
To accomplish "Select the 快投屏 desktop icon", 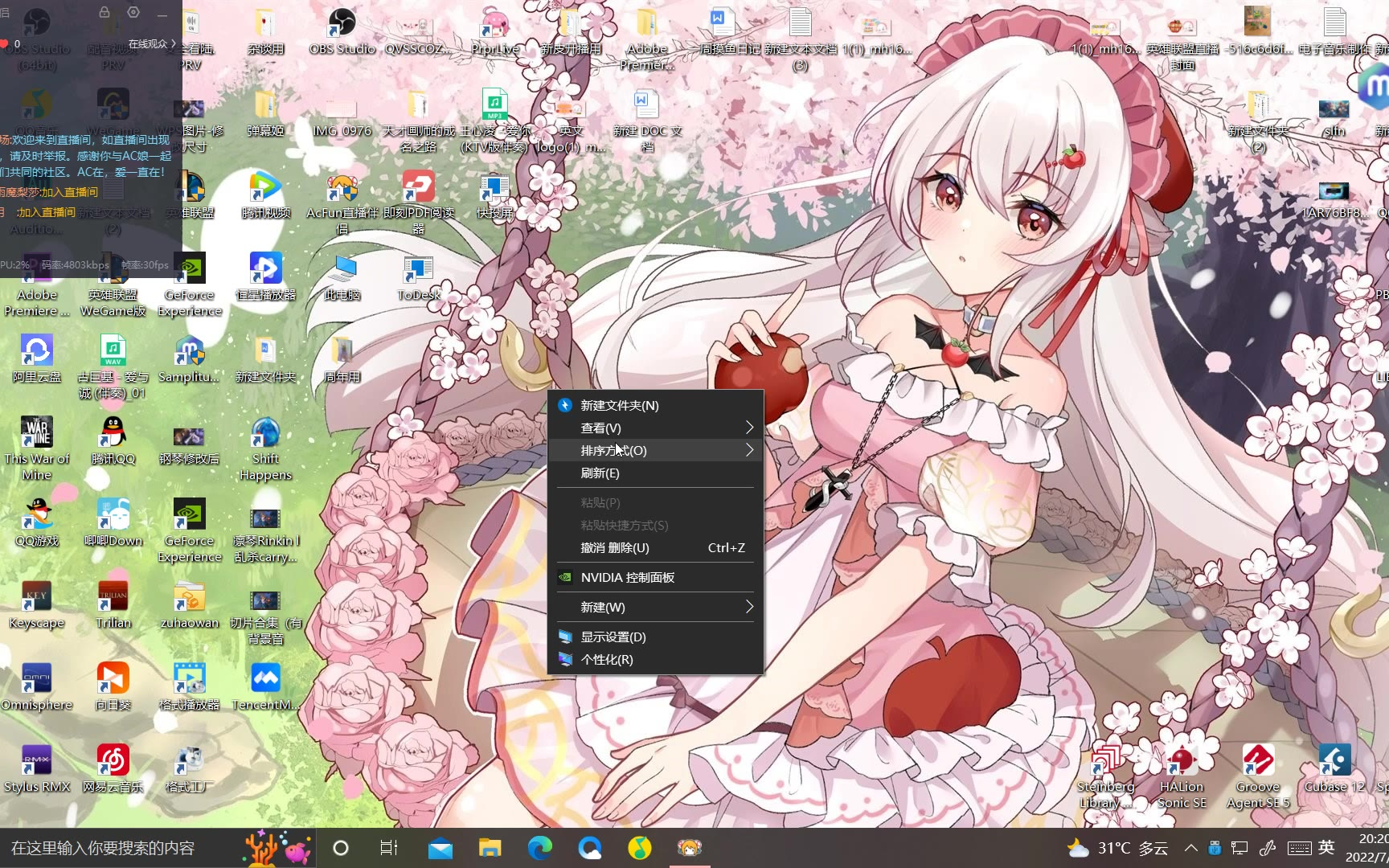I will 495,195.
